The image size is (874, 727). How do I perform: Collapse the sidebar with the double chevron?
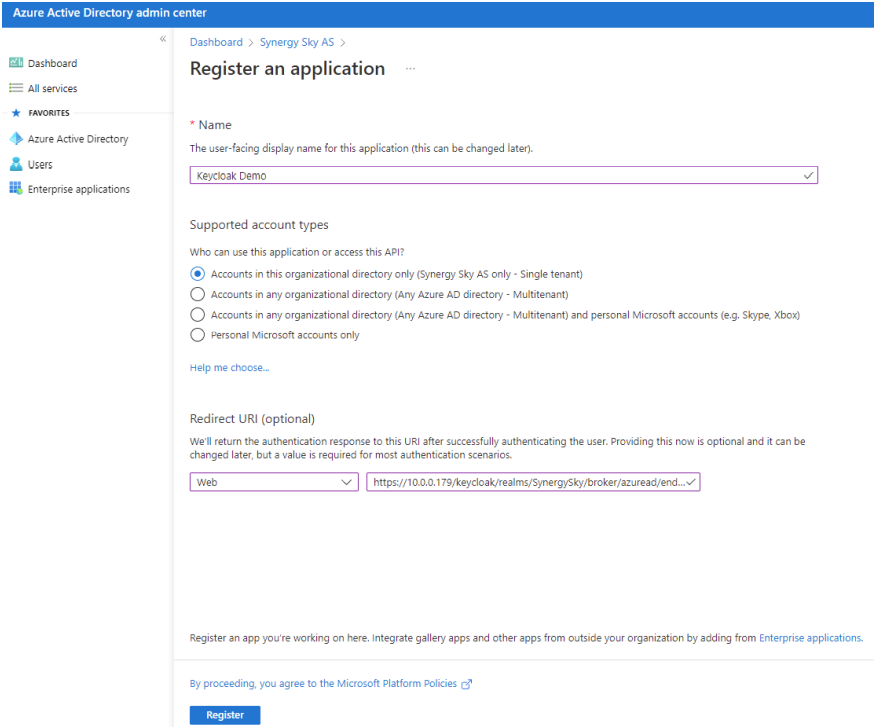[163, 39]
